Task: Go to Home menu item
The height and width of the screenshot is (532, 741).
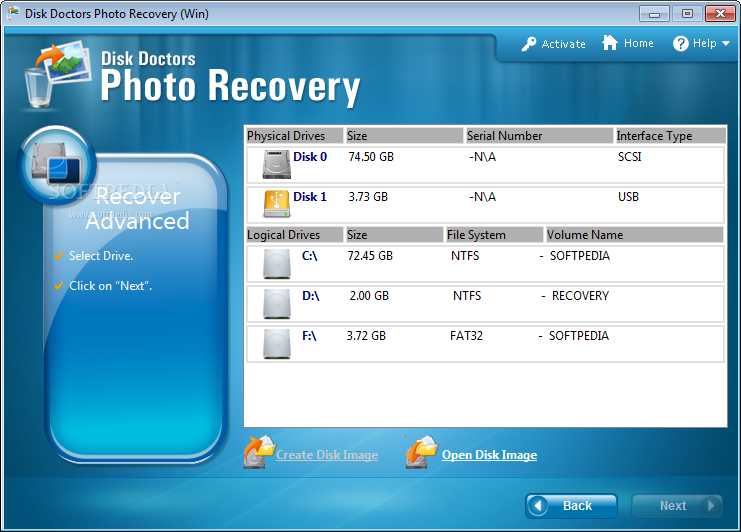Action: [638, 43]
